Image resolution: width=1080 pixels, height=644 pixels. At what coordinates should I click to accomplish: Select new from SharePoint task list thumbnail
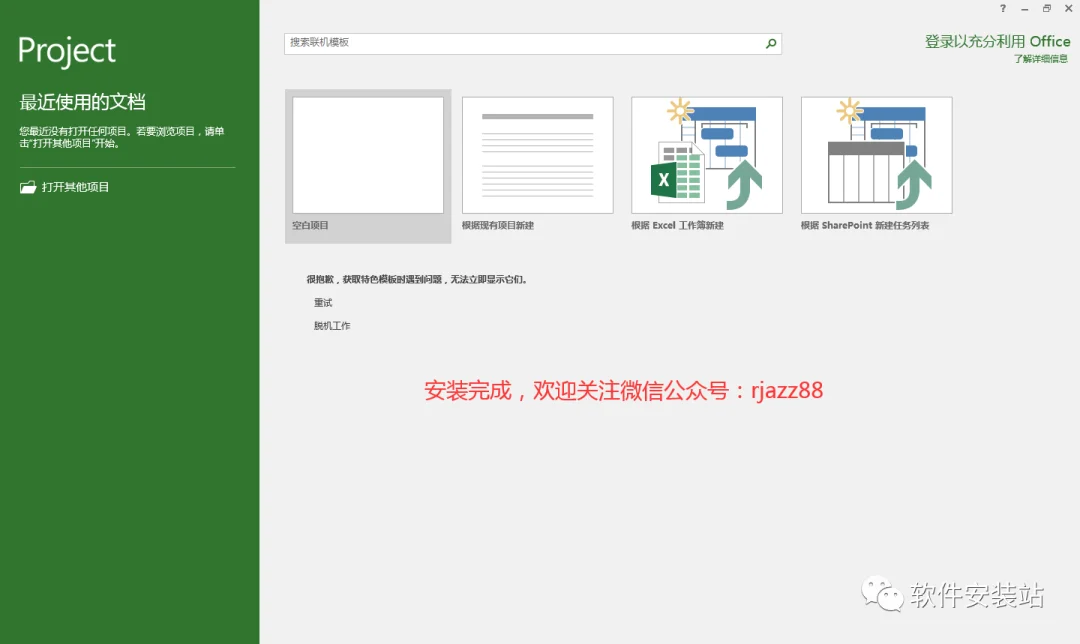tap(876, 155)
